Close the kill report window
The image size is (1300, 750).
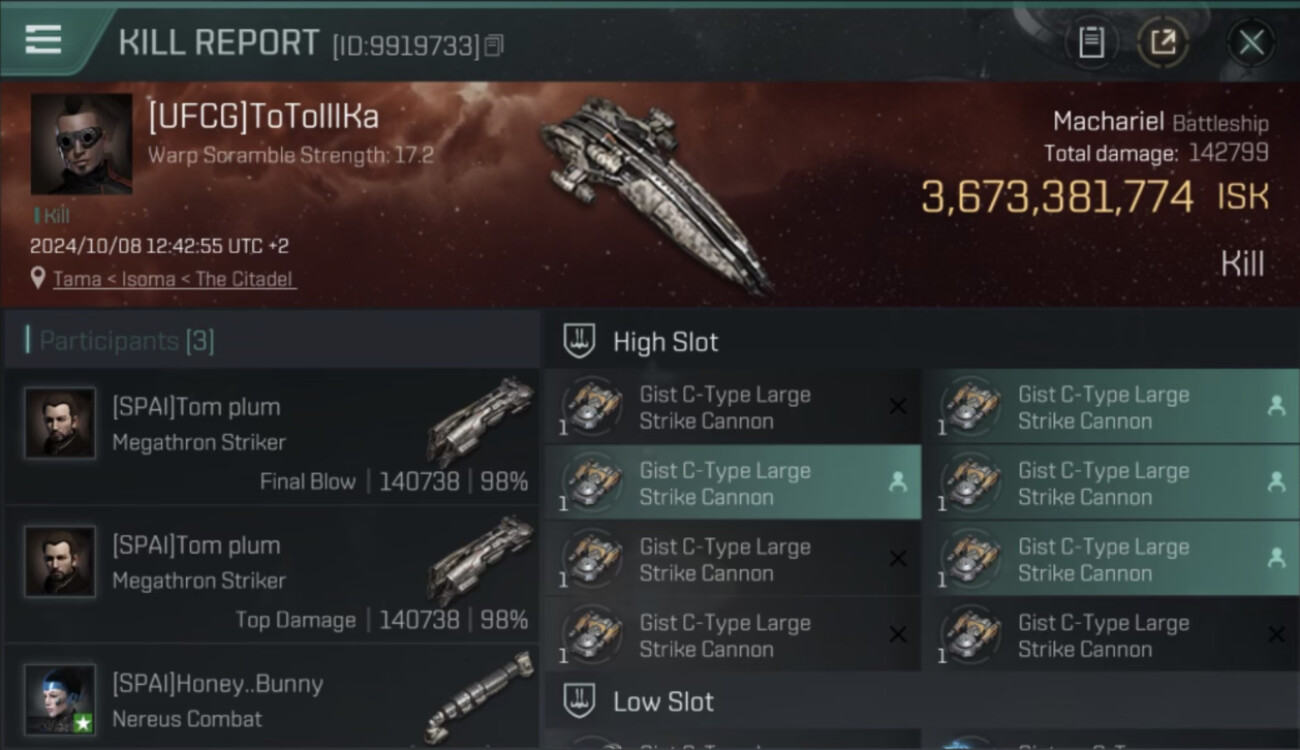pos(1251,42)
